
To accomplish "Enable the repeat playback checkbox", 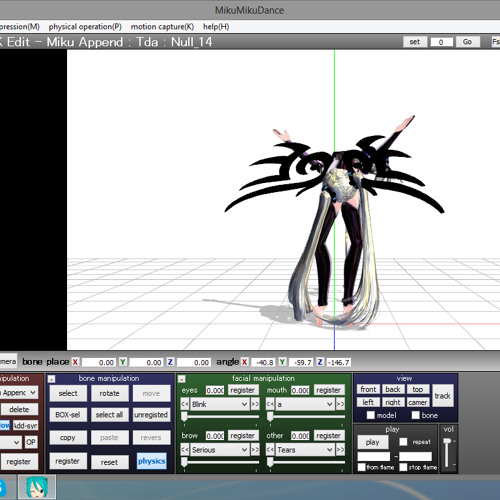I will (403, 442).
